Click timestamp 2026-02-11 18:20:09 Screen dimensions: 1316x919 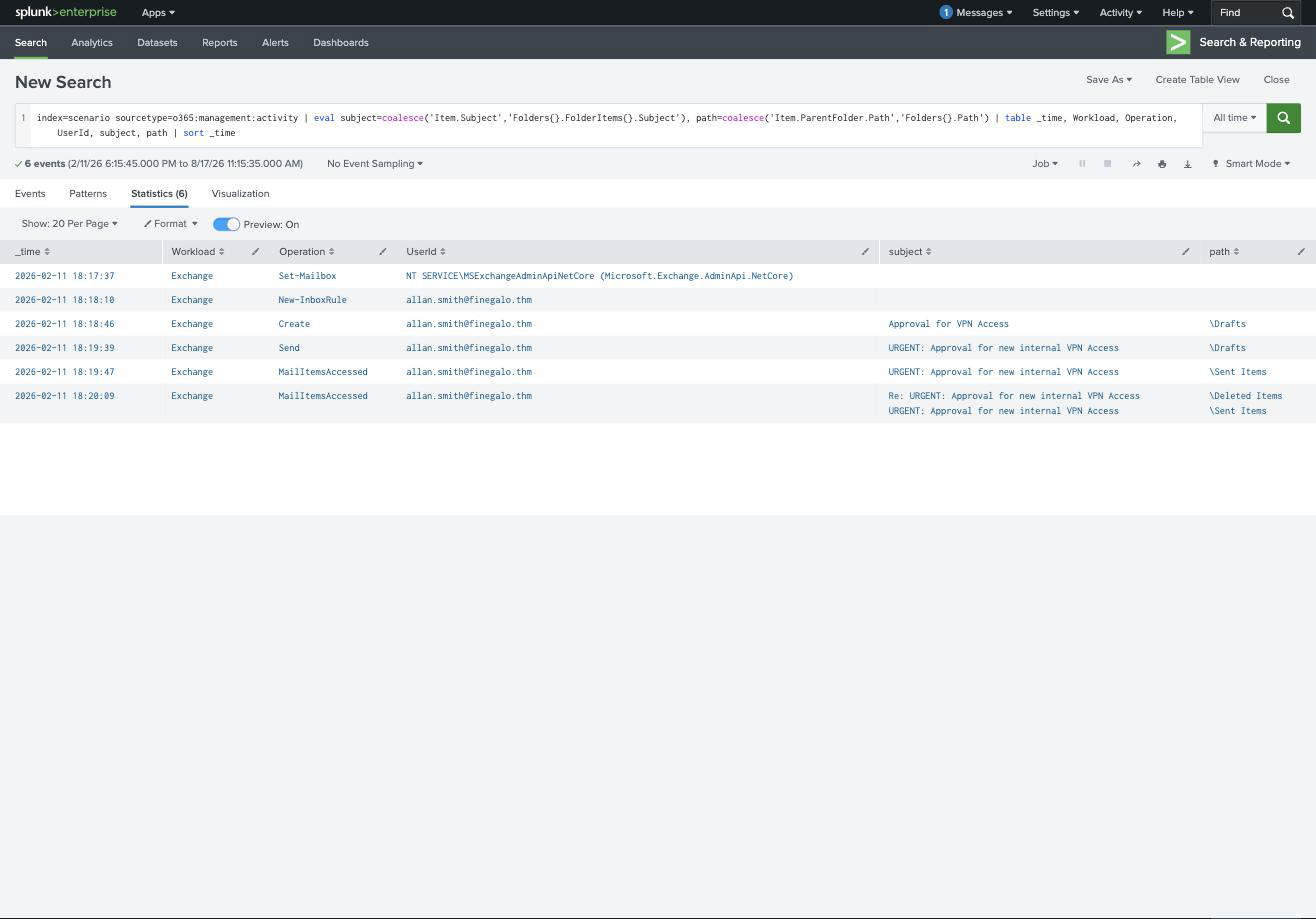click(65, 396)
